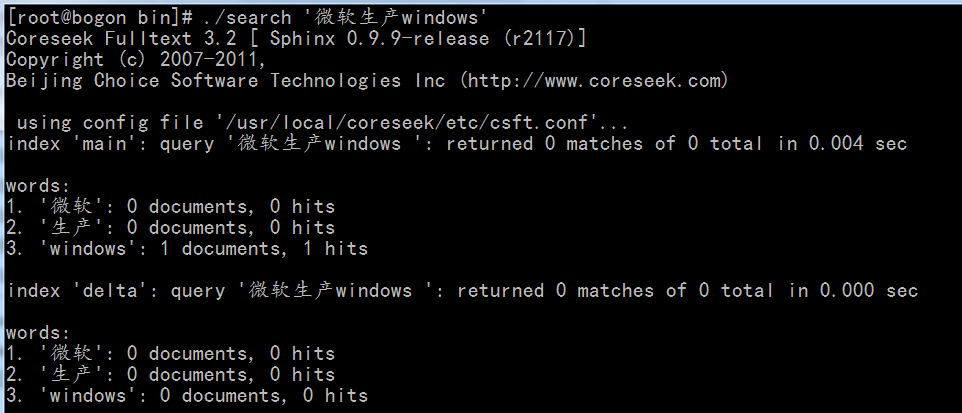Click the 'words:' label under the main index

(37, 186)
